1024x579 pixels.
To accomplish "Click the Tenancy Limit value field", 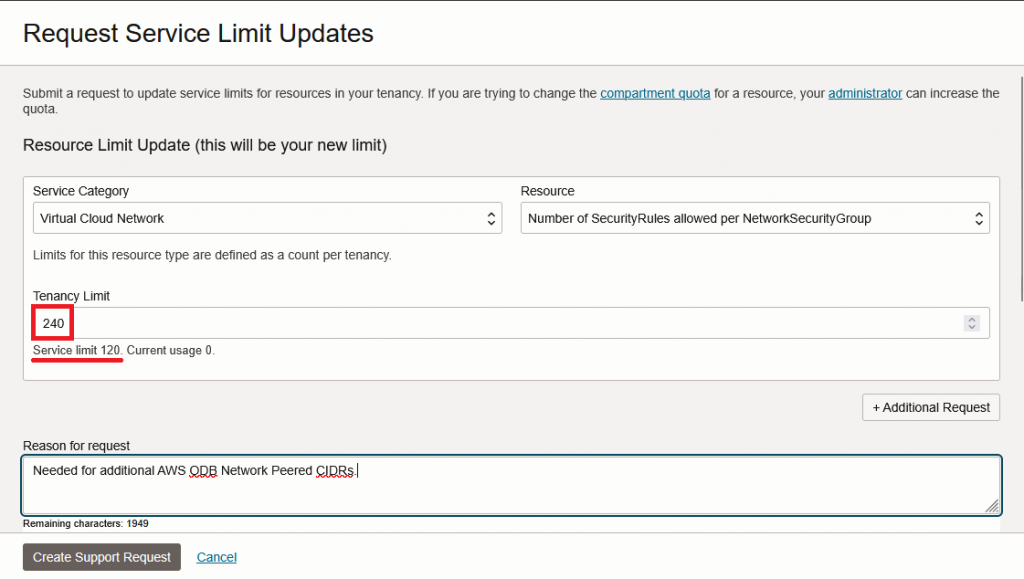I will (x=500, y=323).
